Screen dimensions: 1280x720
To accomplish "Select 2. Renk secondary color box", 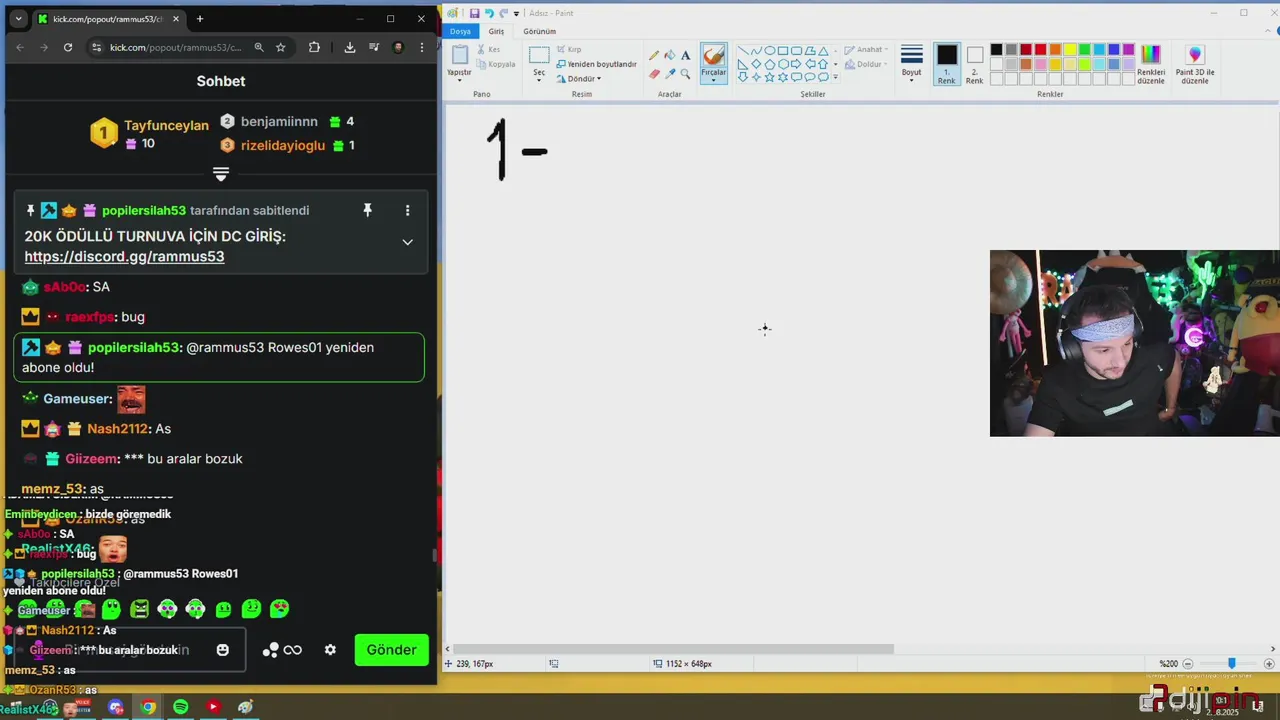I will pyautogui.click(x=975, y=64).
